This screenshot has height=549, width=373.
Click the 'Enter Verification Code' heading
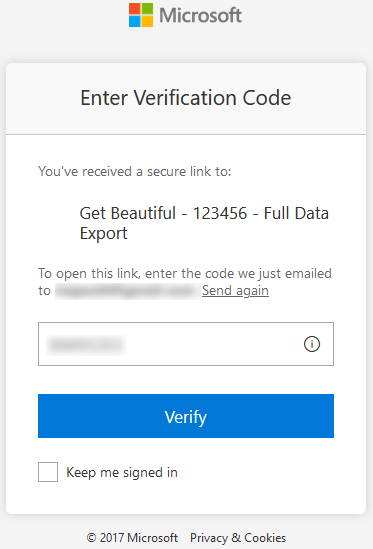click(186, 98)
